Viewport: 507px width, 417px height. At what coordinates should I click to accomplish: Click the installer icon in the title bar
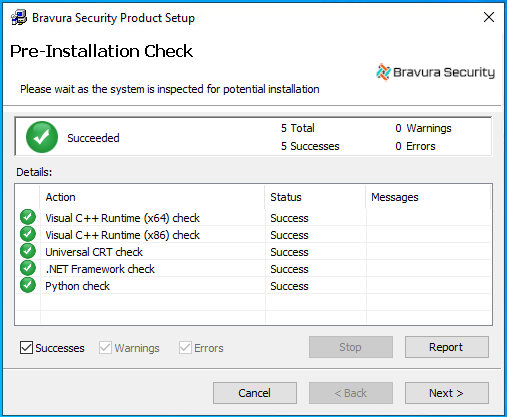[x=19, y=18]
